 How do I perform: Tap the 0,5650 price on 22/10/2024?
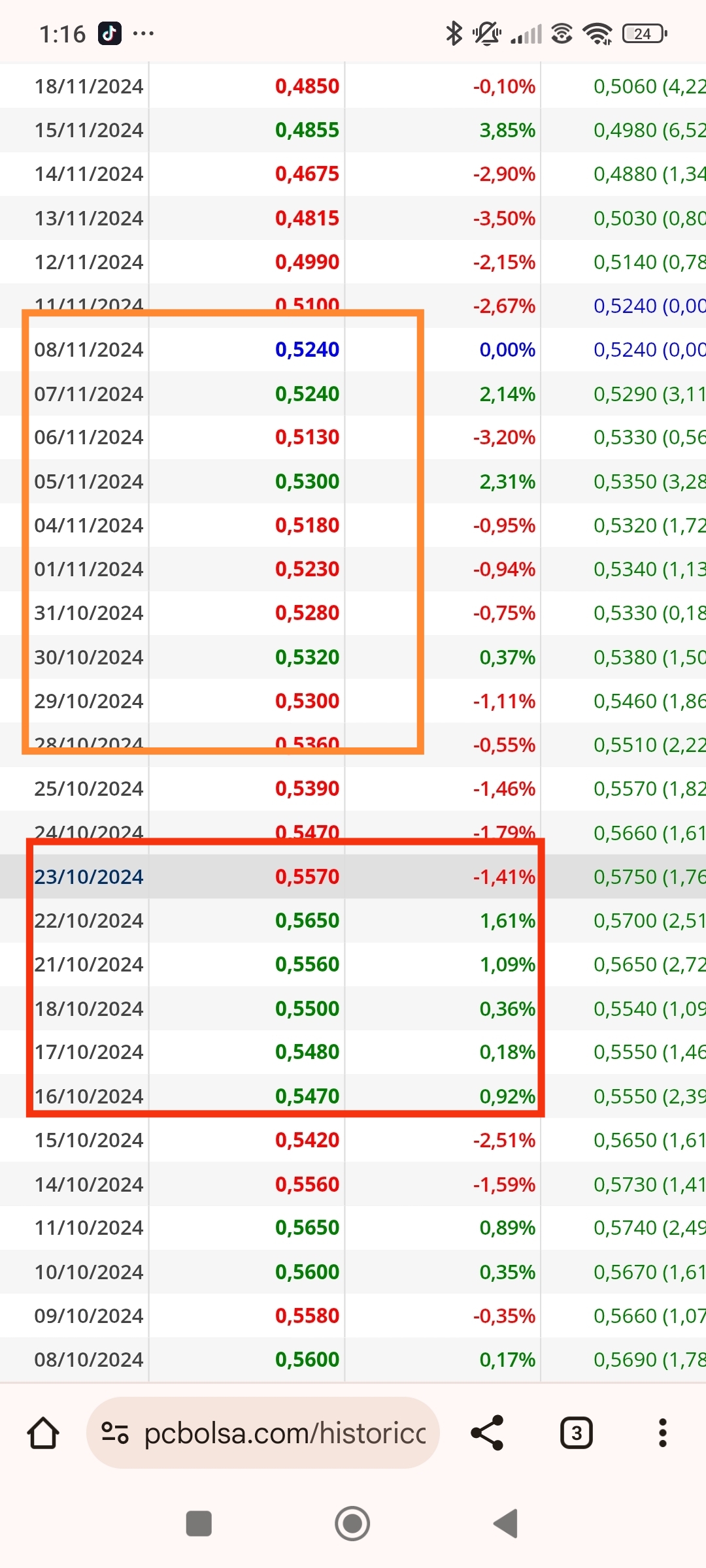pyautogui.click(x=307, y=921)
